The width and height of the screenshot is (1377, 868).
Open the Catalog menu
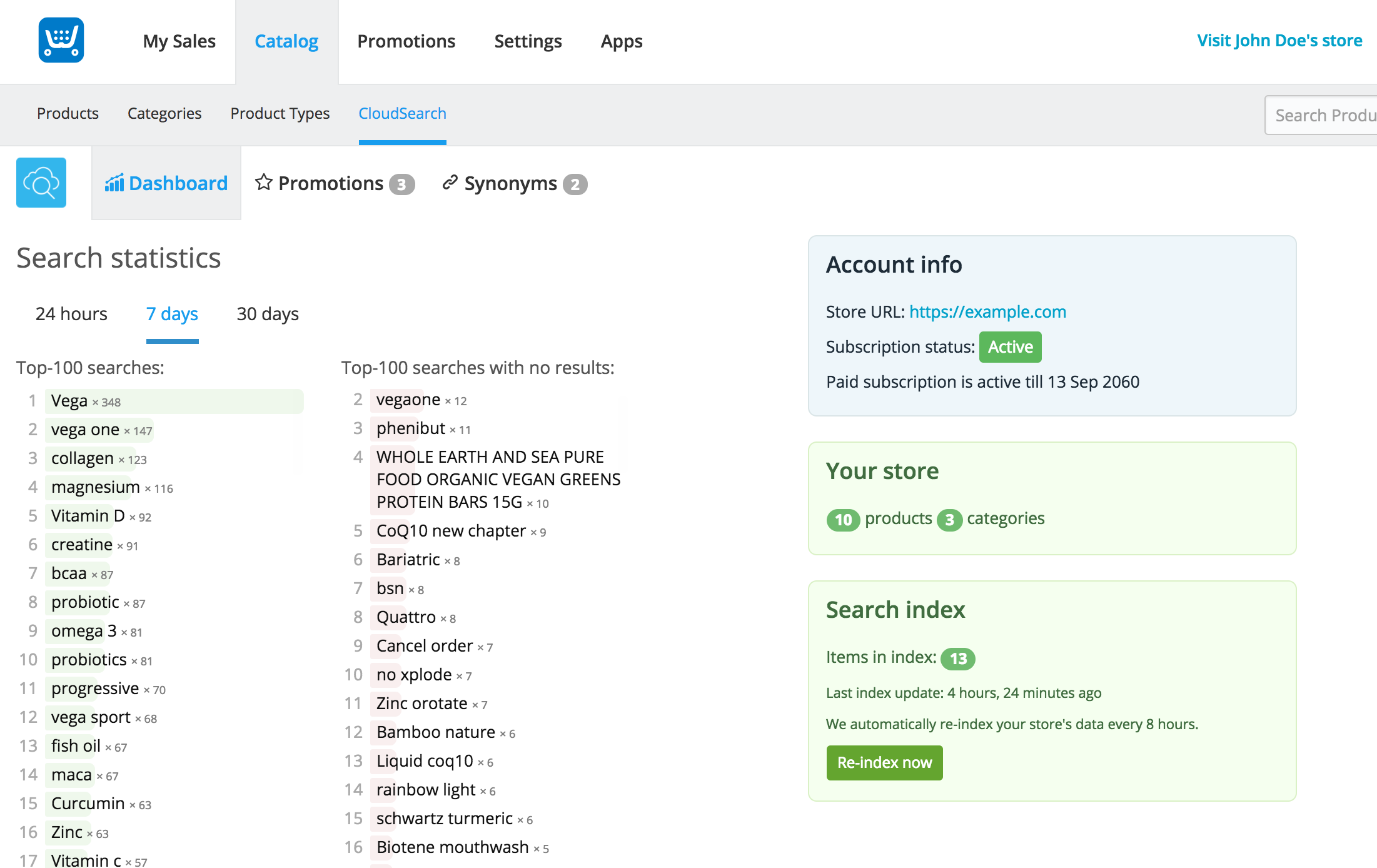[x=286, y=41]
